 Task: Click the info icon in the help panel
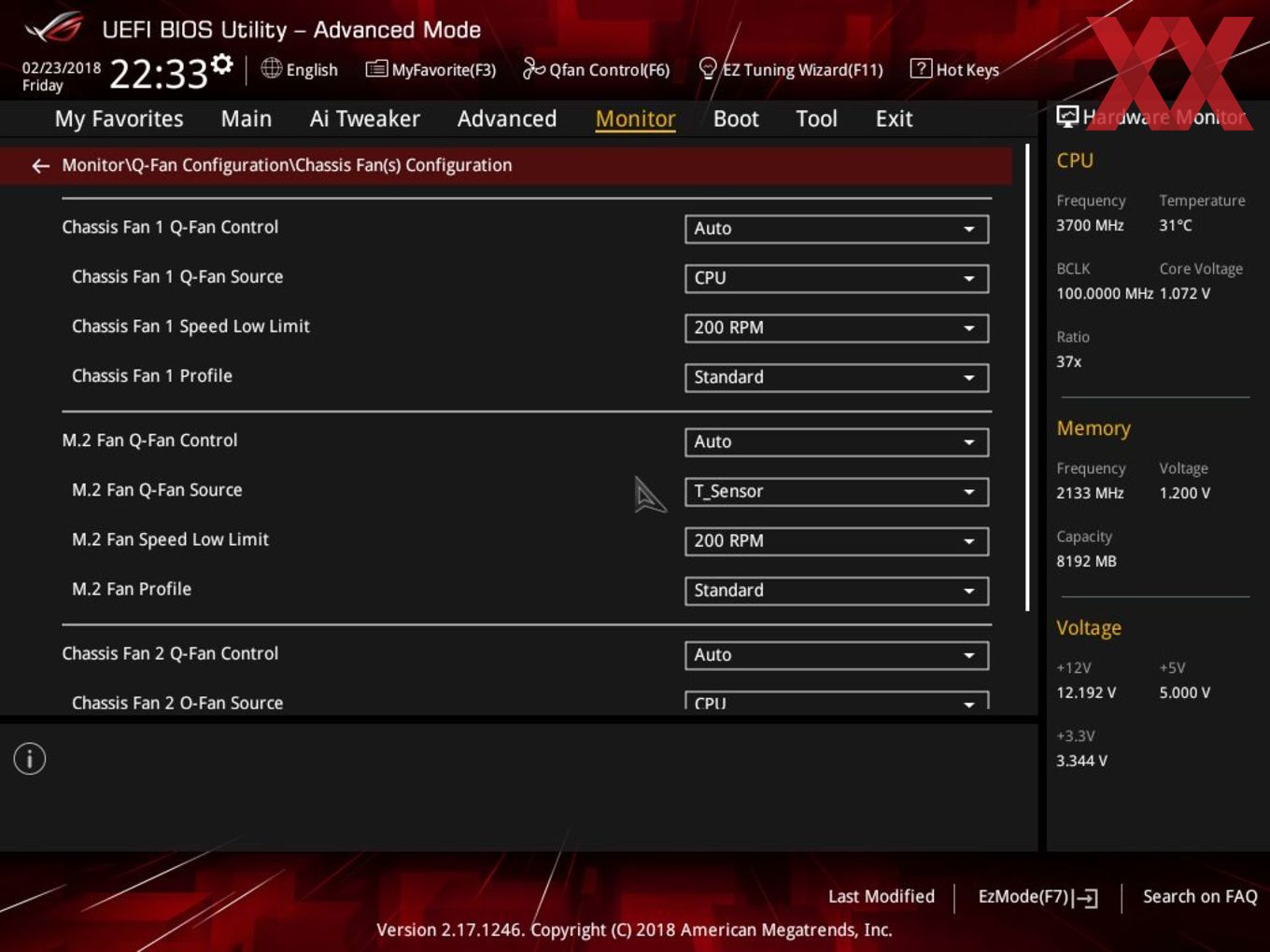pyautogui.click(x=30, y=759)
